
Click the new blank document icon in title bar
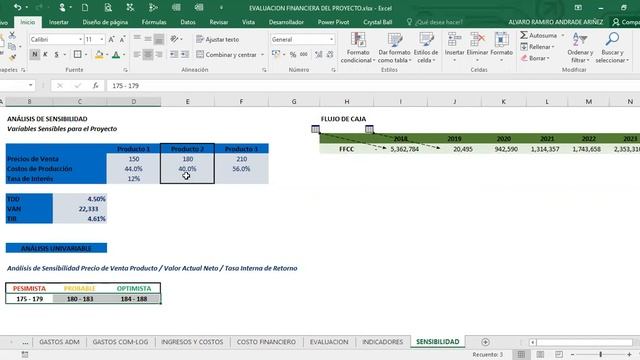[x=85, y=7]
